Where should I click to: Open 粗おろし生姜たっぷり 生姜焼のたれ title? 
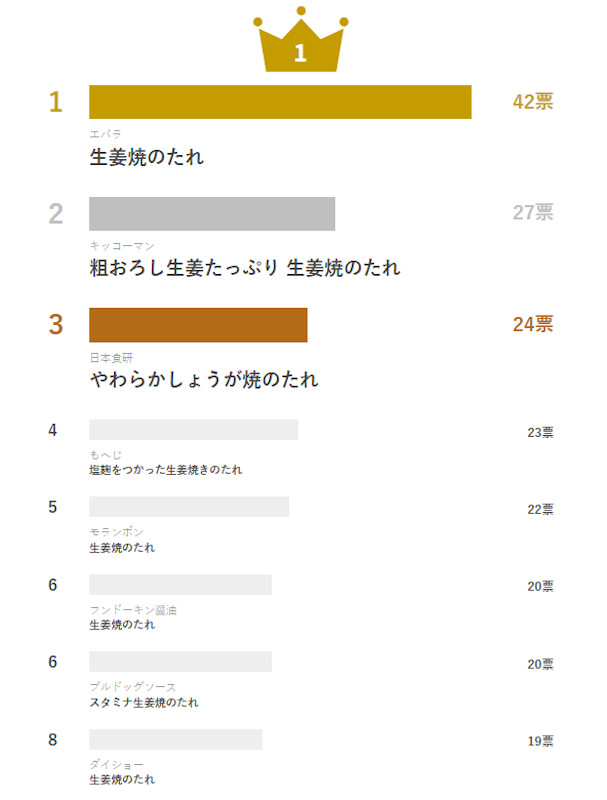245,268
